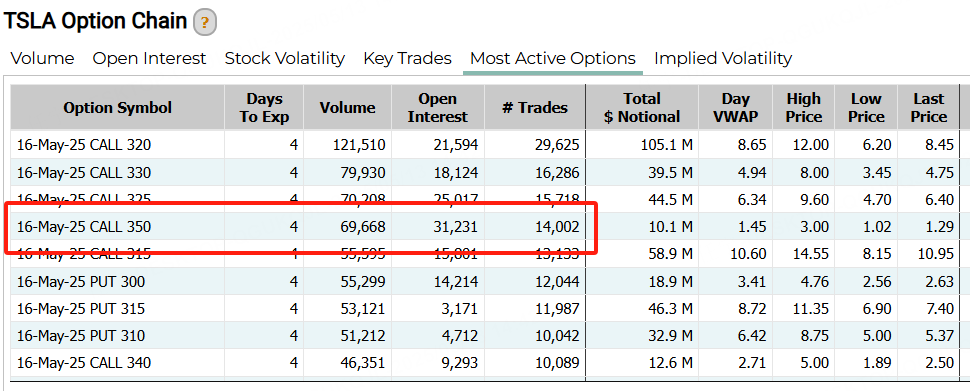Select the Most Active Options tab

552,59
